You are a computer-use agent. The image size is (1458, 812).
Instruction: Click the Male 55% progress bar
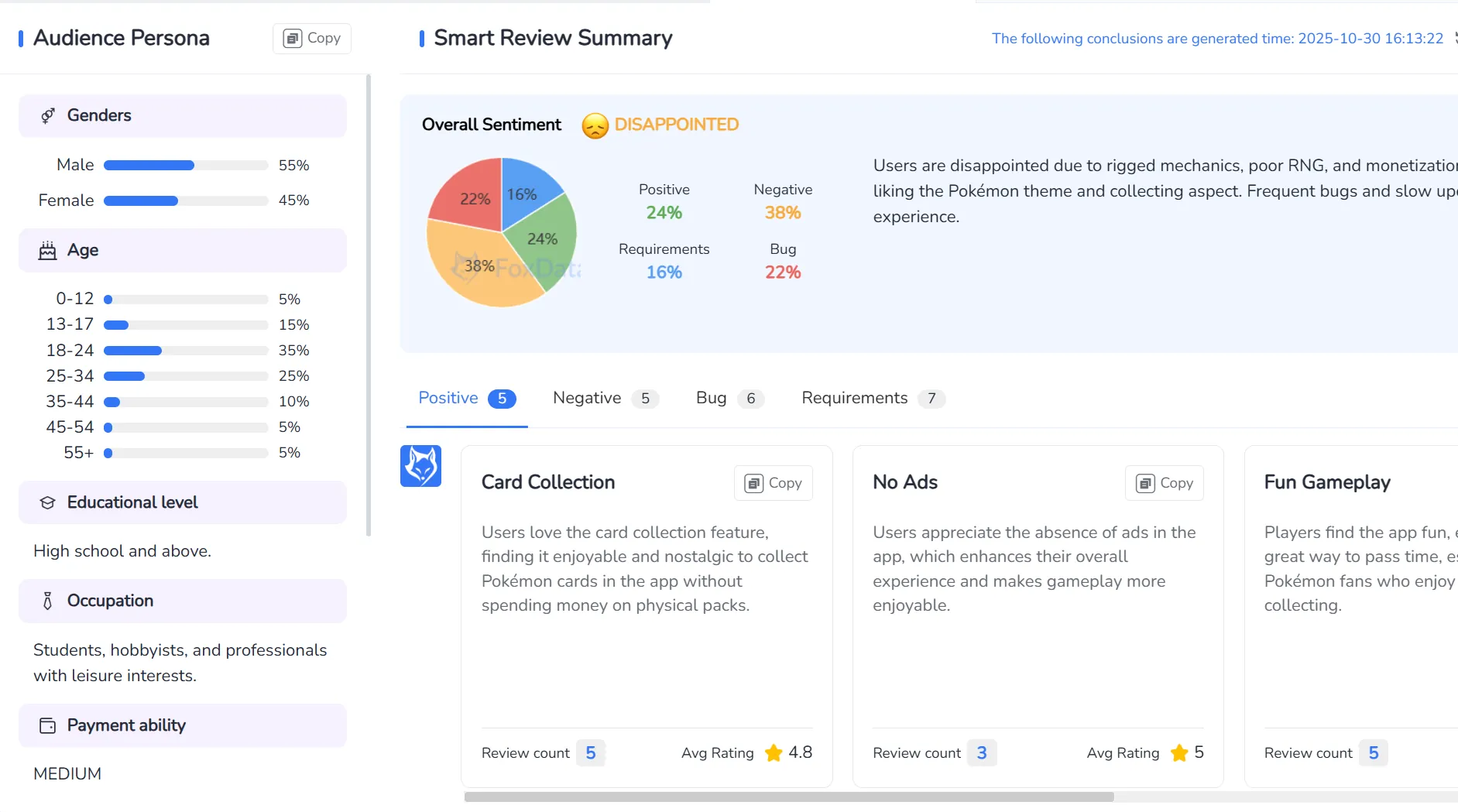click(185, 166)
